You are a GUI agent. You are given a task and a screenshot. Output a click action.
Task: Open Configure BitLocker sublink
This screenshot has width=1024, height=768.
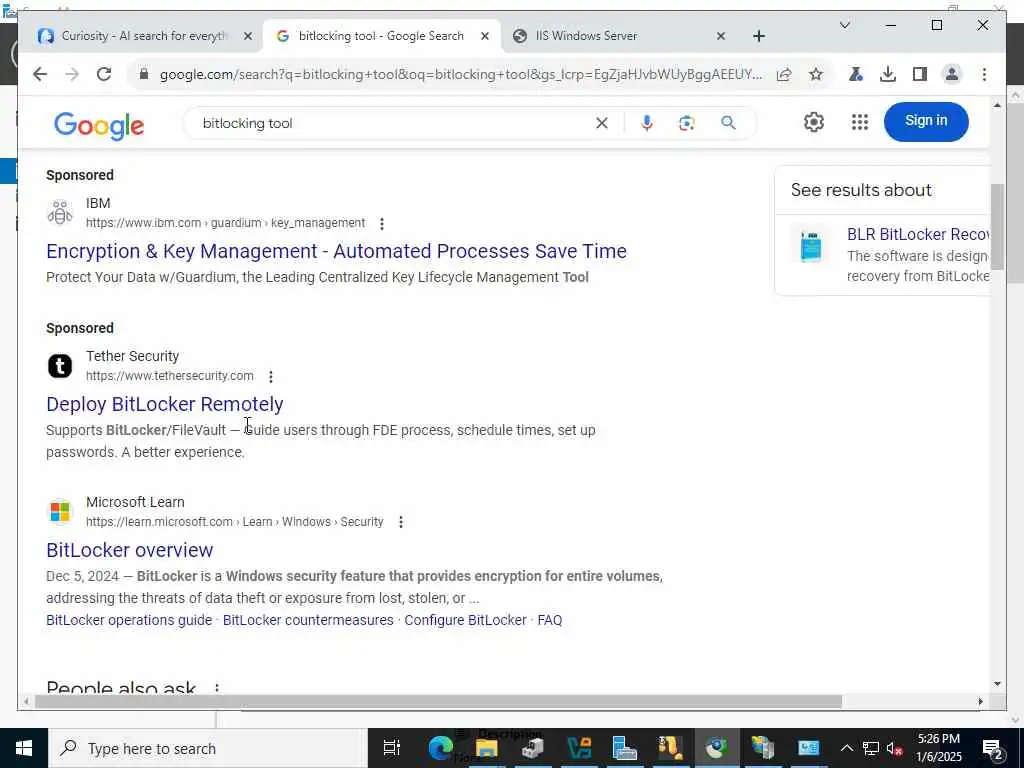pos(465,620)
